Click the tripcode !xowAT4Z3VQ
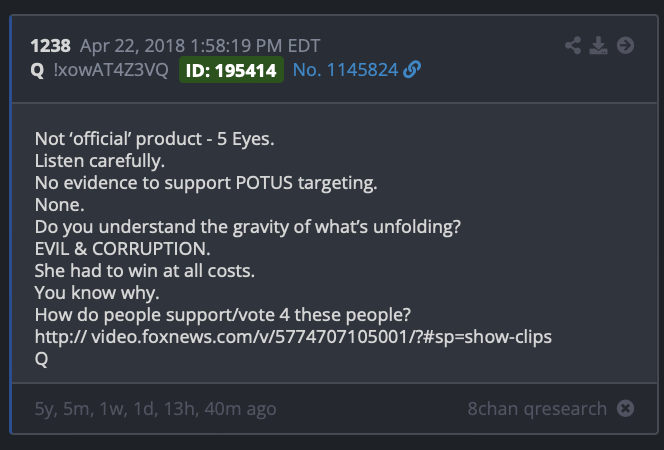Screen dimensions: 664x450 click(x=111, y=70)
